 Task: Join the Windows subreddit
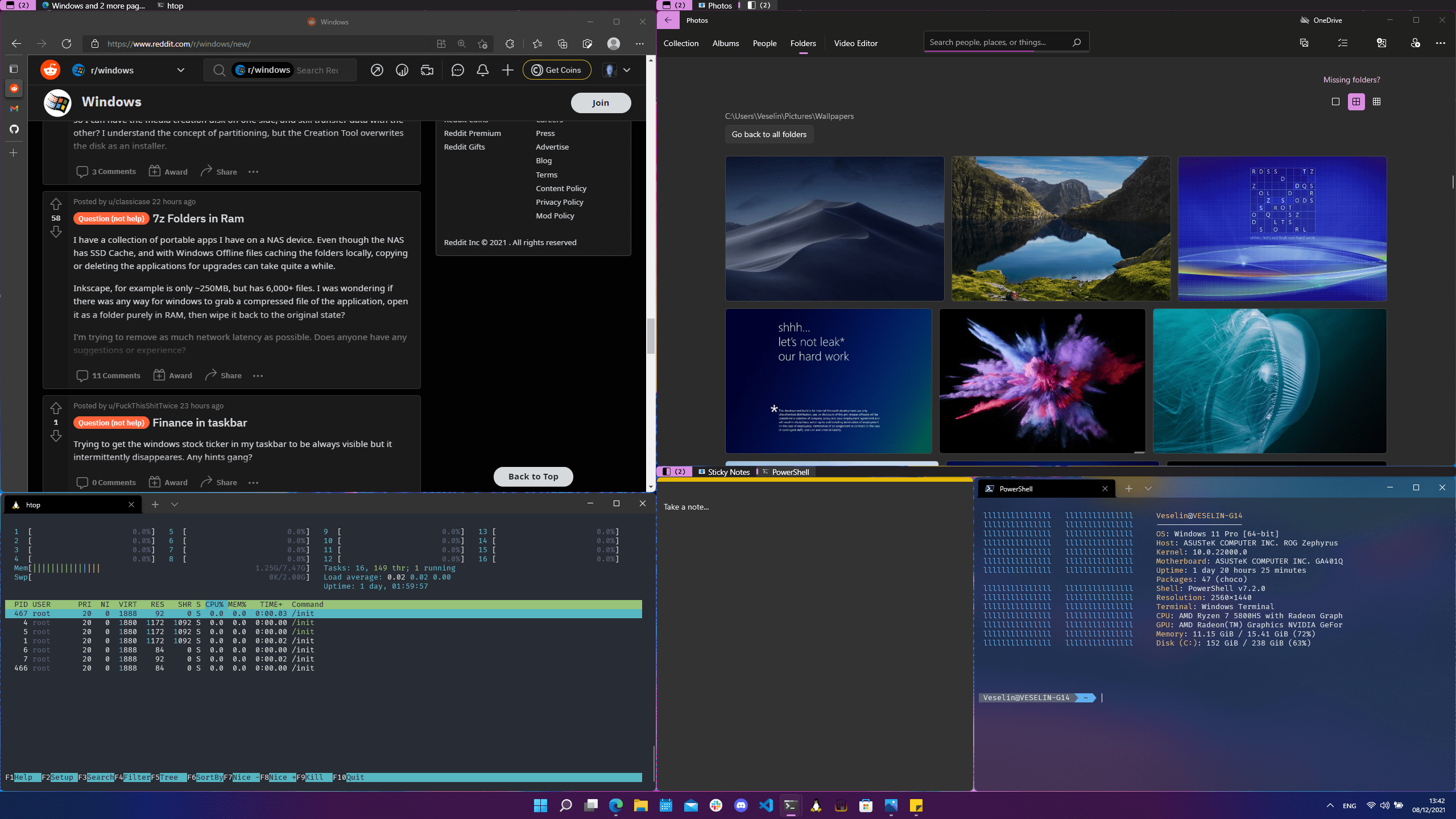tap(601, 103)
